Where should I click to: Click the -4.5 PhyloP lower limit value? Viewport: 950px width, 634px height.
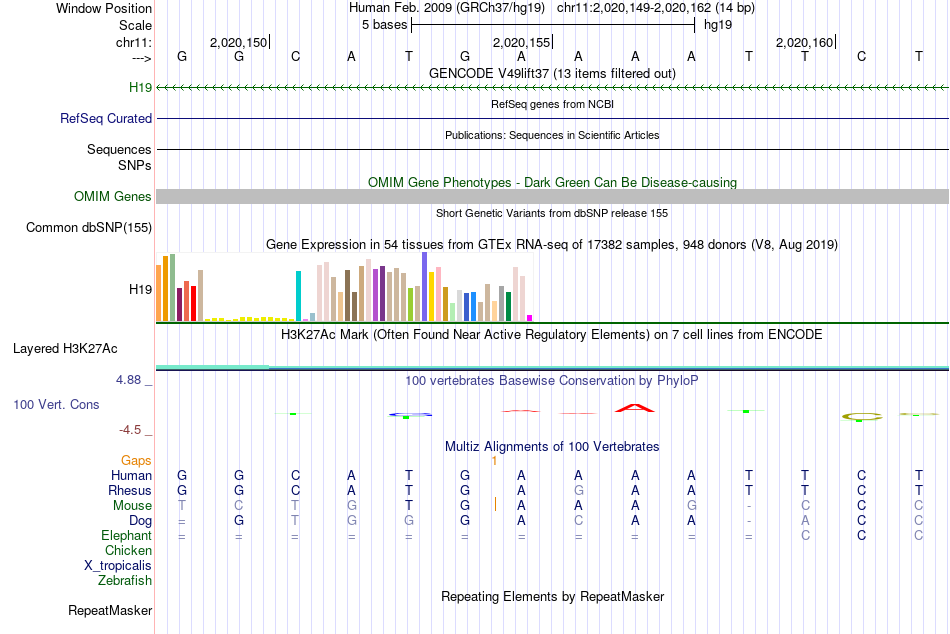130,430
